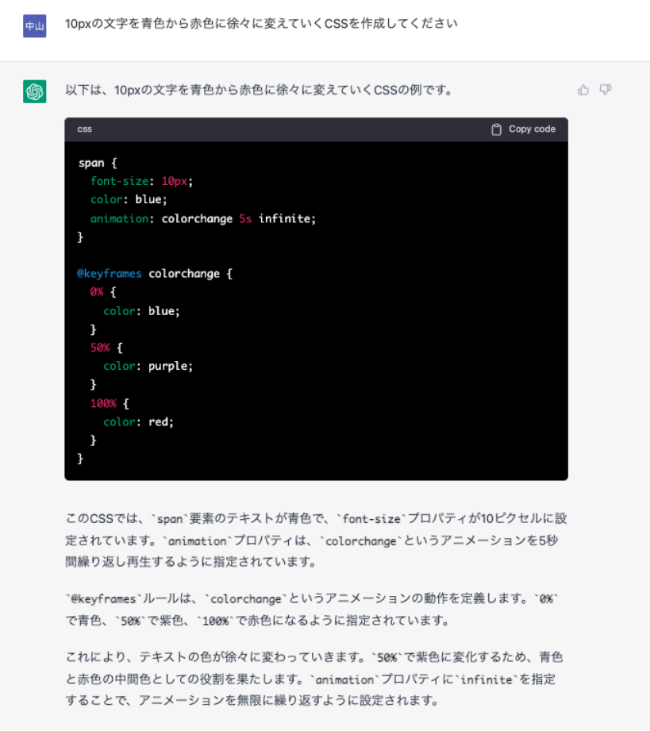Click the css language label
The width and height of the screenshot is (650, 731).
point(85,129)
